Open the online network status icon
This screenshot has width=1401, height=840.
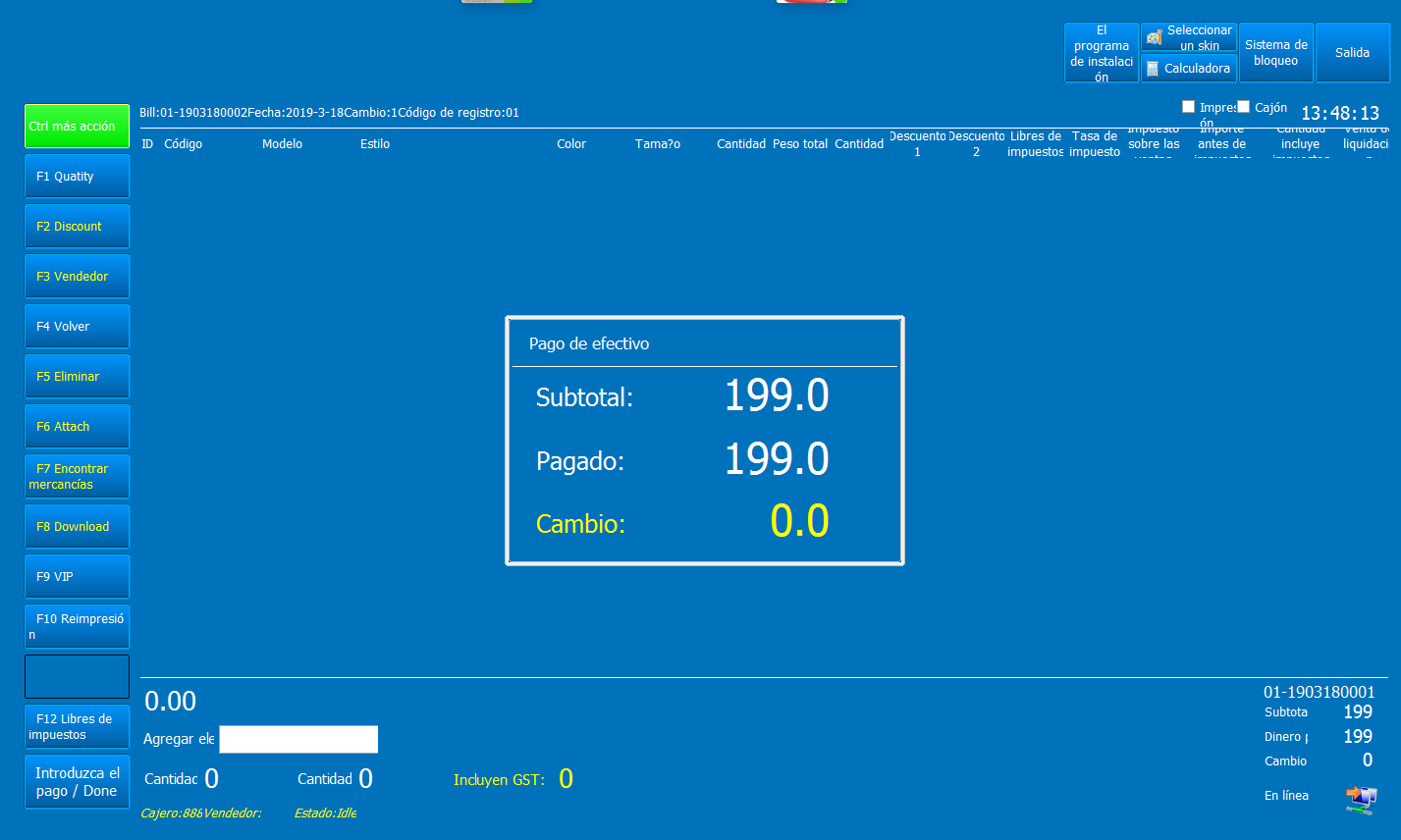[1361, 800]
